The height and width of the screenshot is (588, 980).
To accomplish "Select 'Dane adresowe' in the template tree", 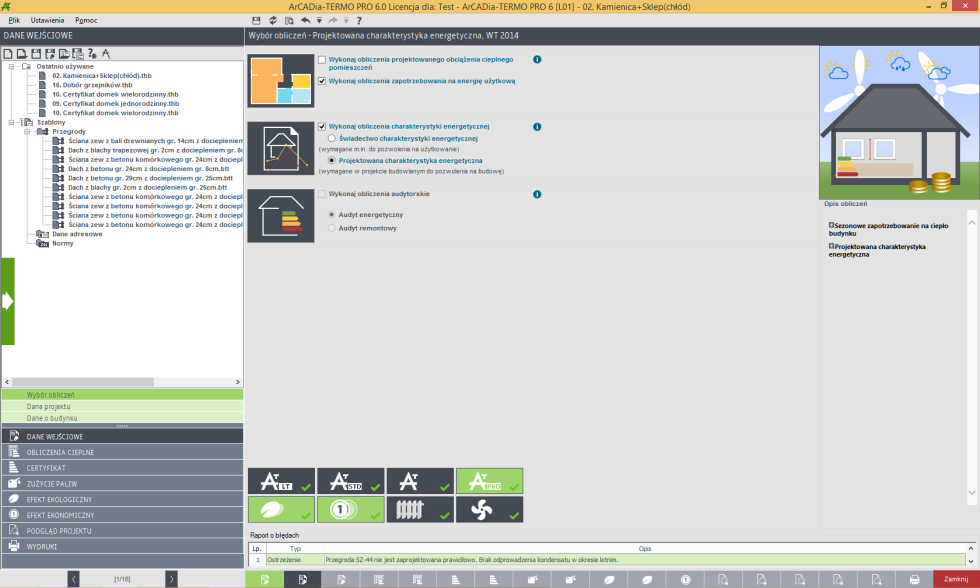I will coord(78,234).
